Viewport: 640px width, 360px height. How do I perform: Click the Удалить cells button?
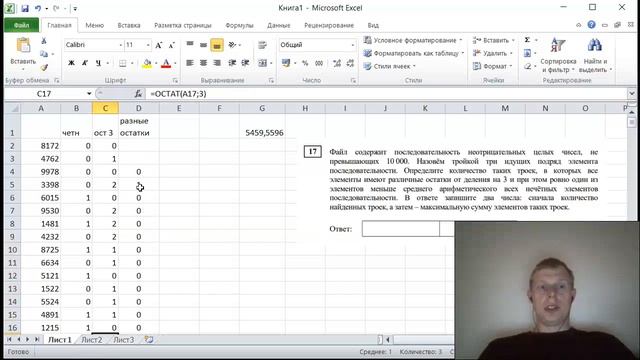pyautogui.click(x=492, y=53)
